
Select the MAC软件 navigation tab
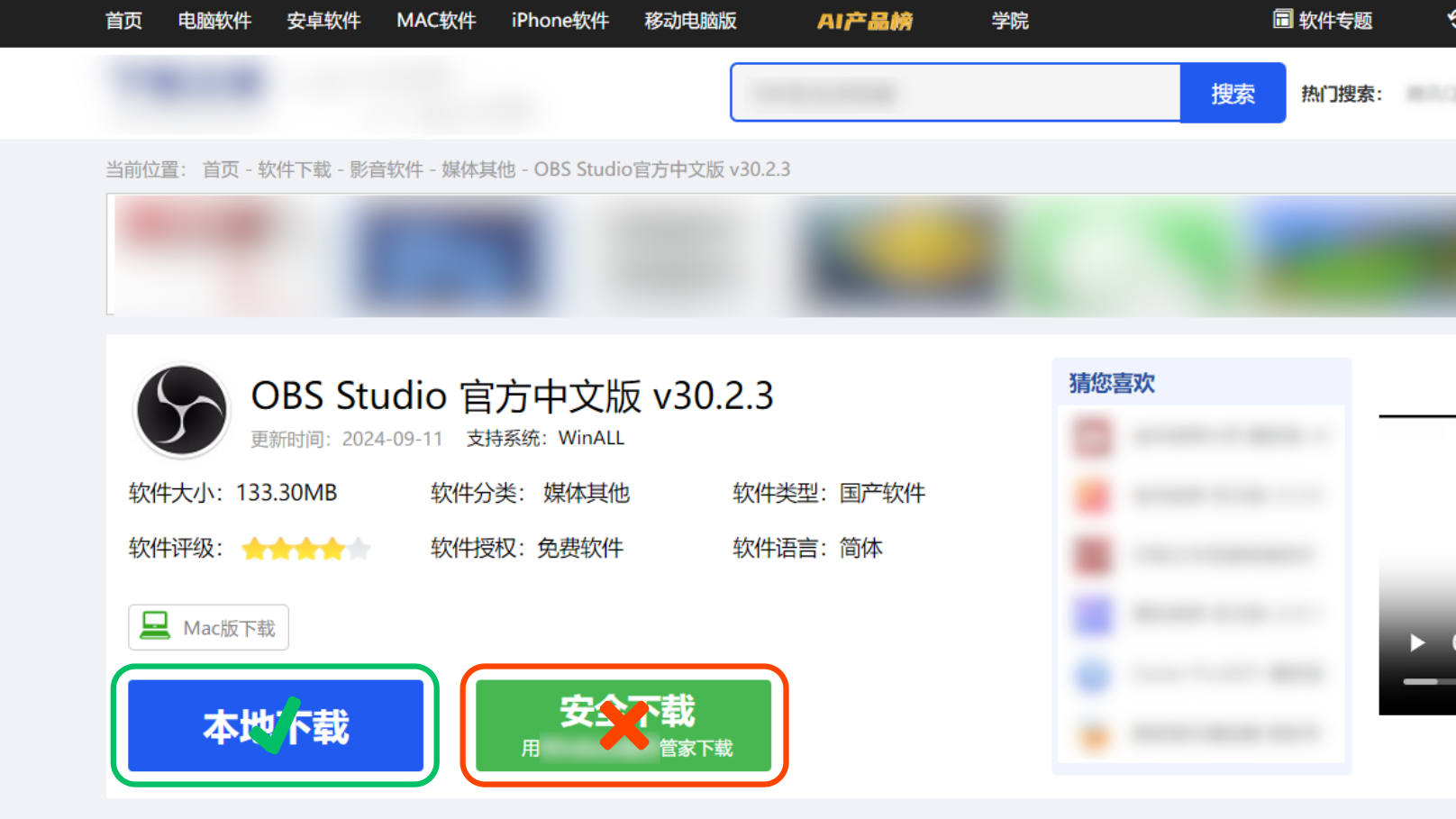(x=436, y=21)
